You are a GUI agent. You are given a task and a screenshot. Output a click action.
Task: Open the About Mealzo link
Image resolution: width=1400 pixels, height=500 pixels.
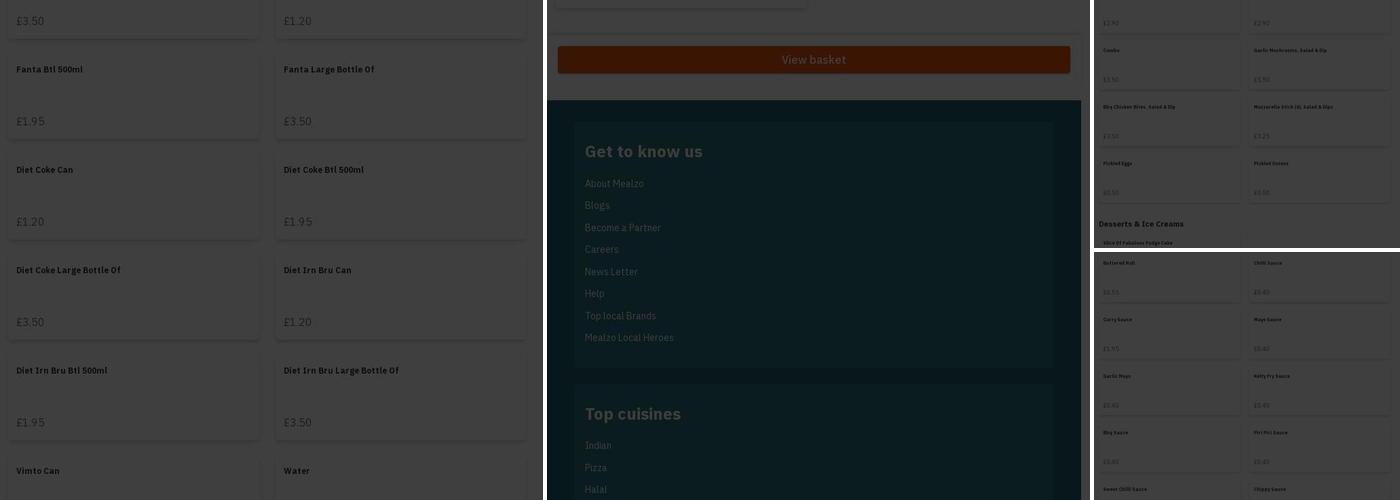(614, 184)
